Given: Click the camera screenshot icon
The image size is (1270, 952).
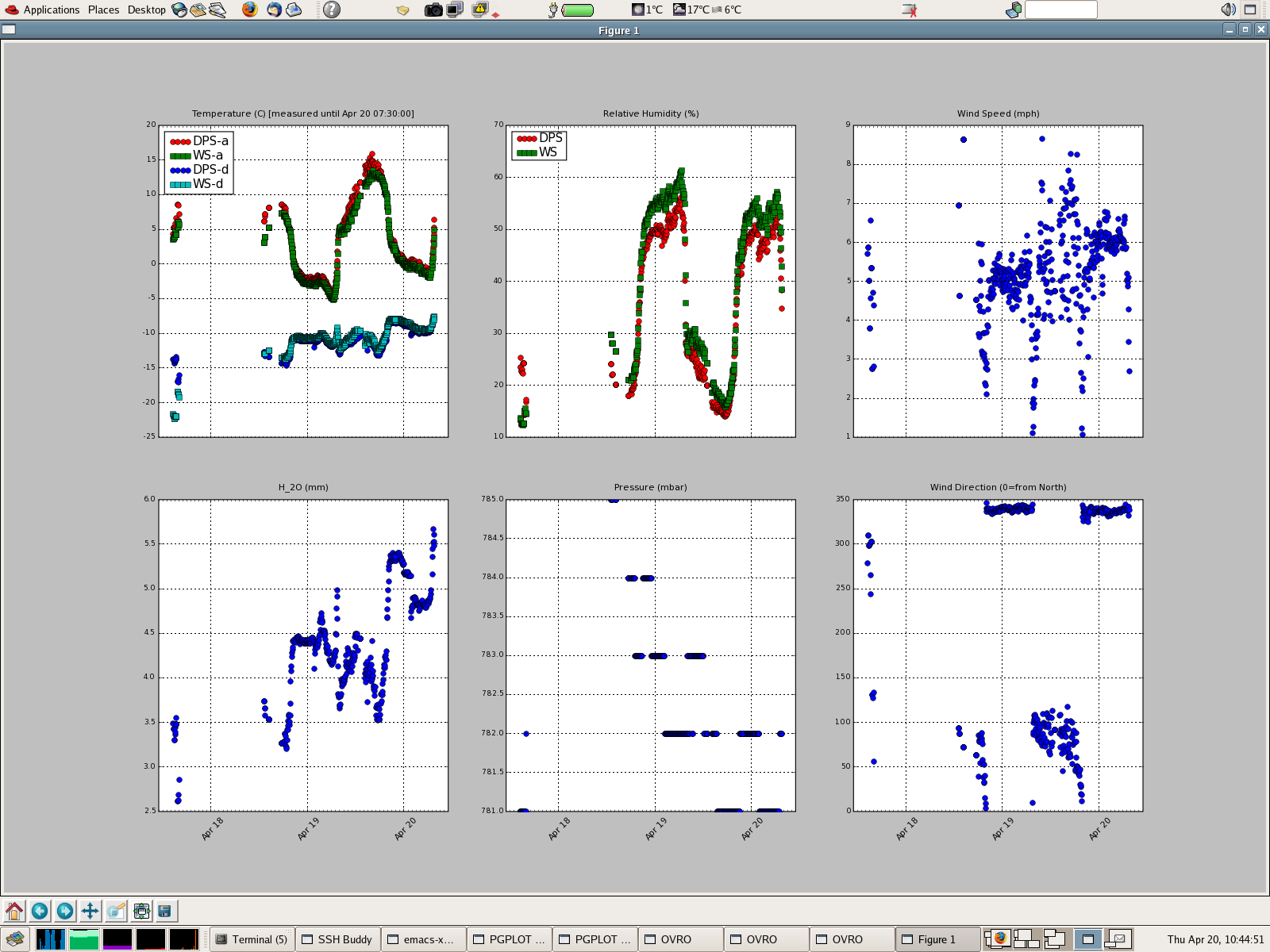Looking at the screenshot, I should (433, 10).
